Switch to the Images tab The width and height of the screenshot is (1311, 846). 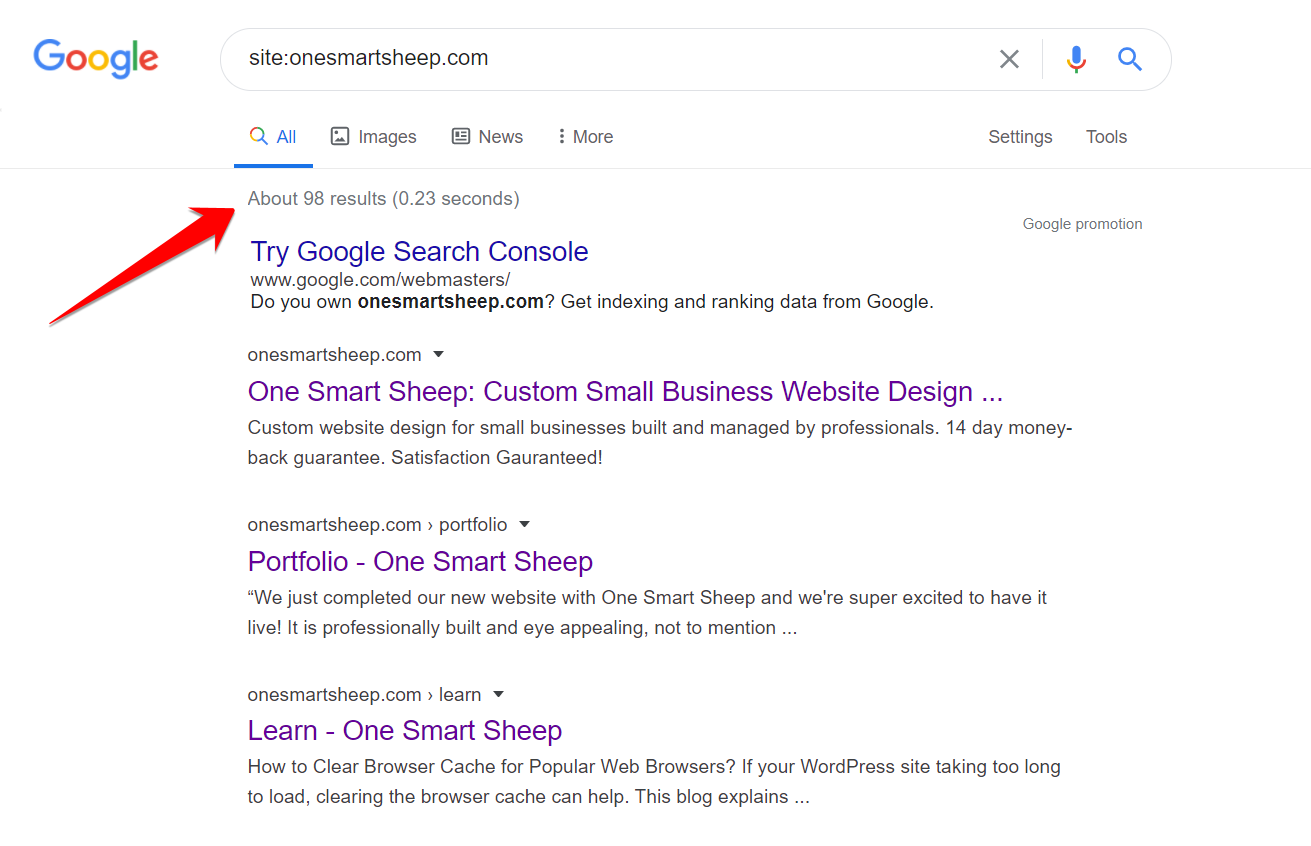(x=386, y=137)
